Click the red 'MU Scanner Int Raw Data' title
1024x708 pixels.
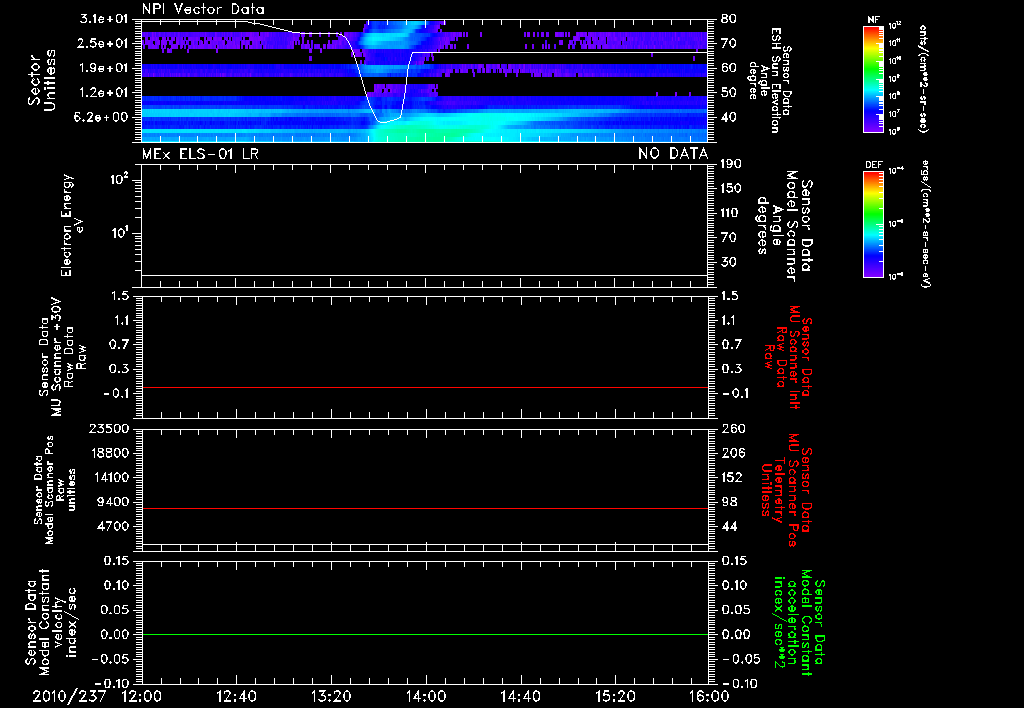[x=790, y=357]
